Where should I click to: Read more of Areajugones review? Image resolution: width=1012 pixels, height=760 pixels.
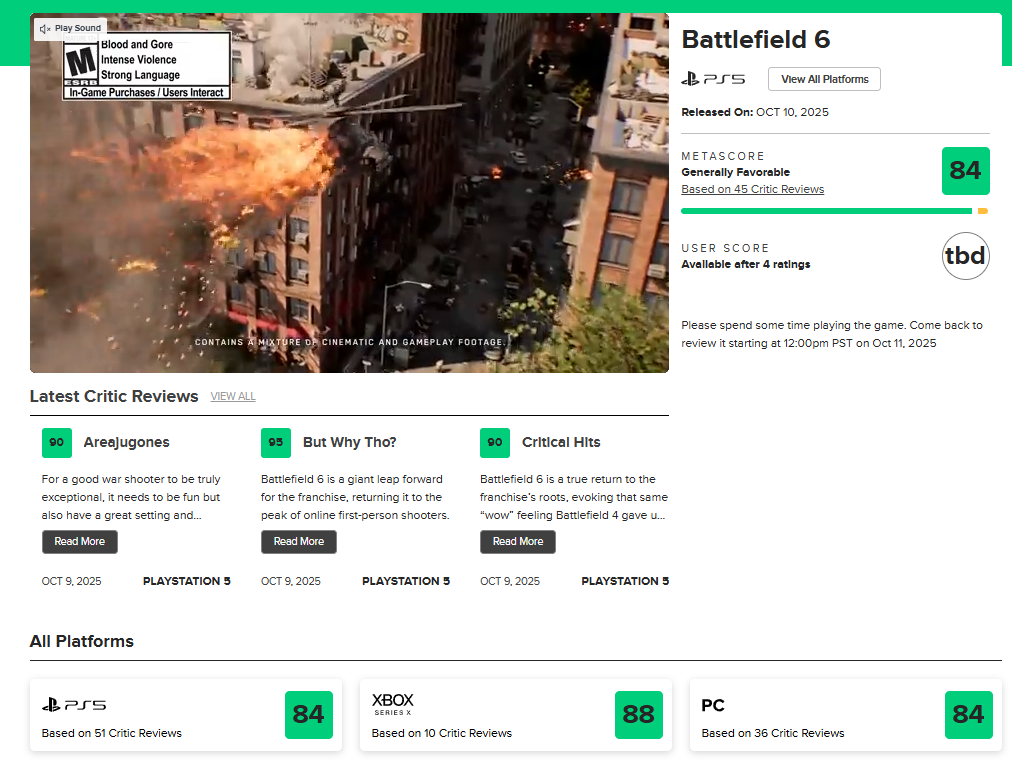[x=80, y=542]
